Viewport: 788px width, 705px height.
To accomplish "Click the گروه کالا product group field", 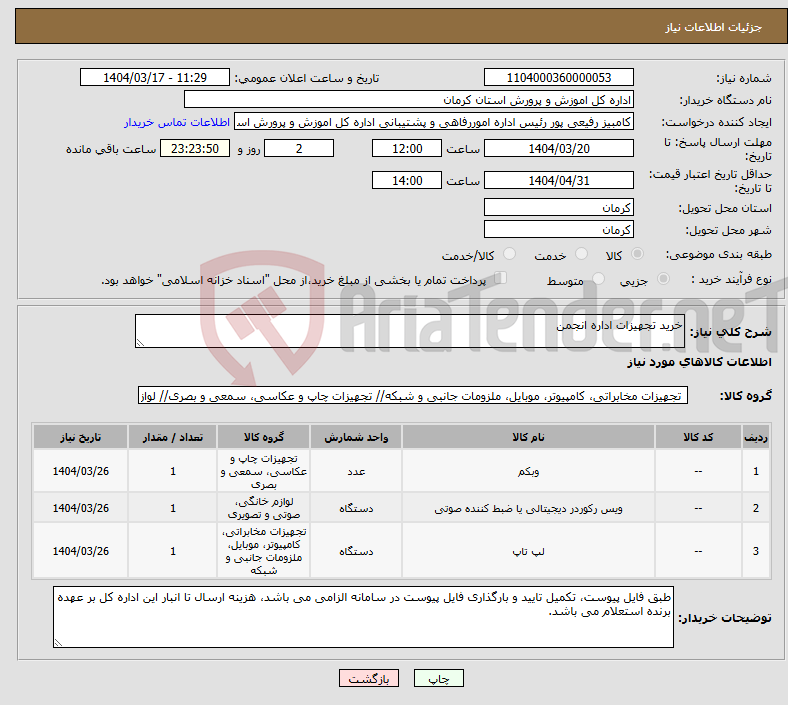I will 413,395.
